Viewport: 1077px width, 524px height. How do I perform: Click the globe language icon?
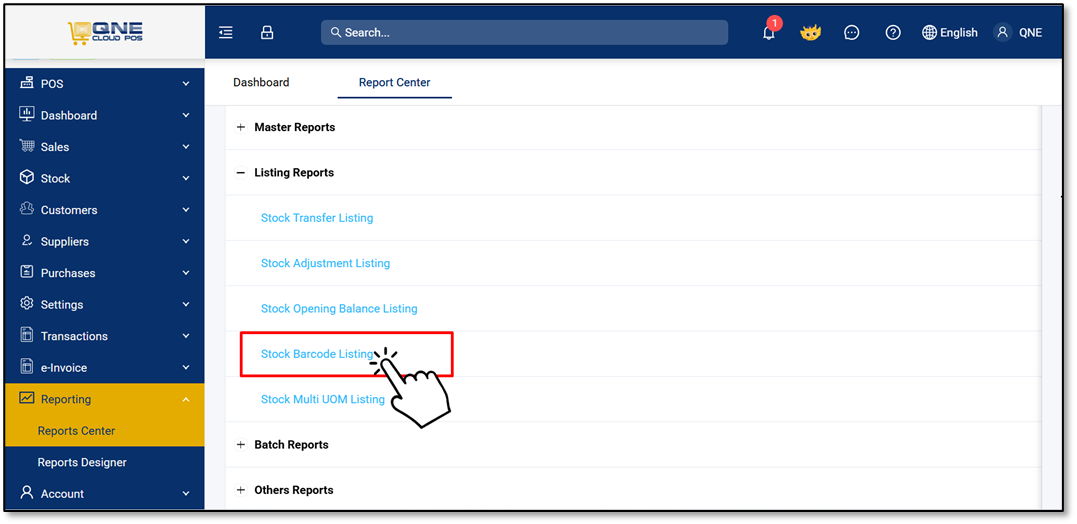(x=929, y=32)
